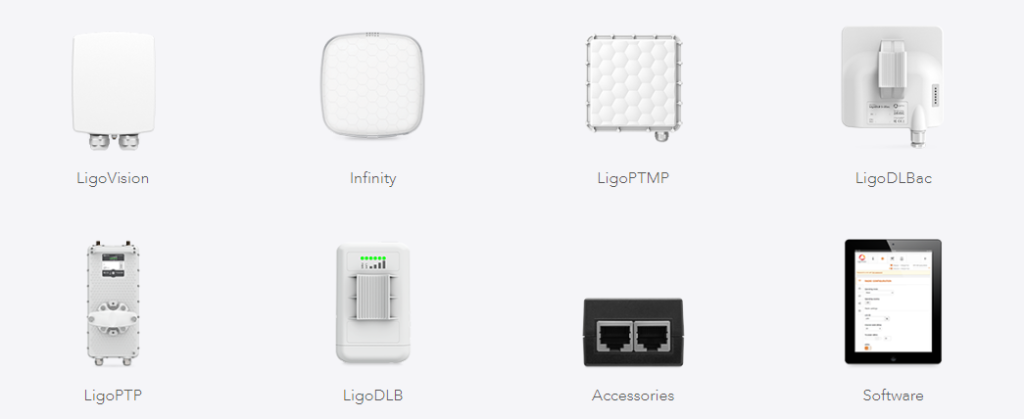This screenshot has width=1024, height=419.
Task: Go to the LigoDLBac text link
Action: [x=893, y=178]
